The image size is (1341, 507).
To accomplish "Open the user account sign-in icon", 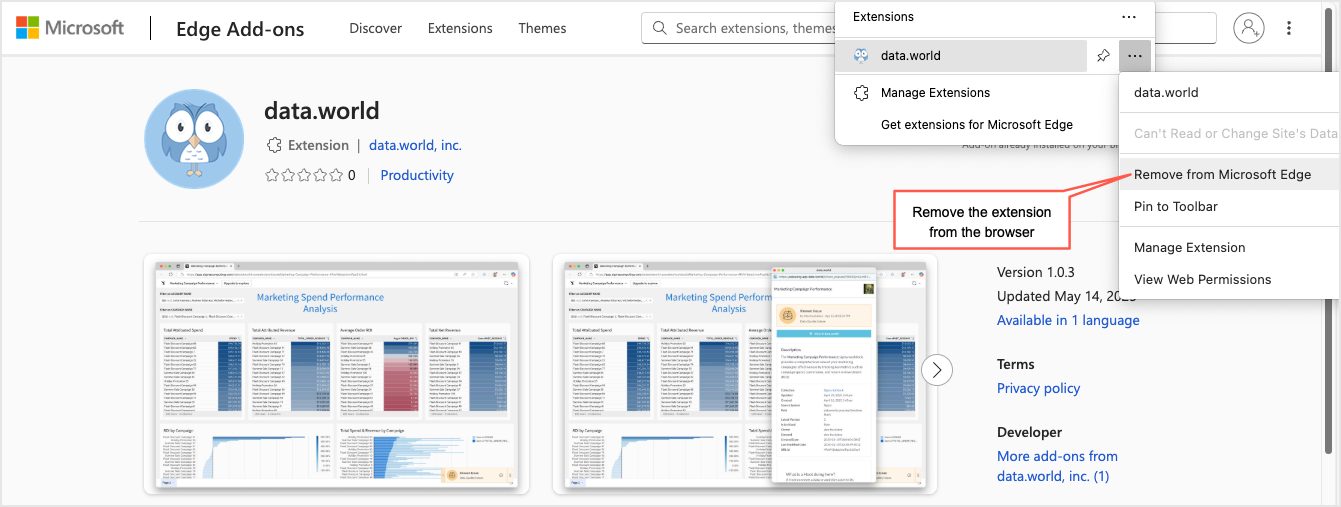I will (1249, 28).
